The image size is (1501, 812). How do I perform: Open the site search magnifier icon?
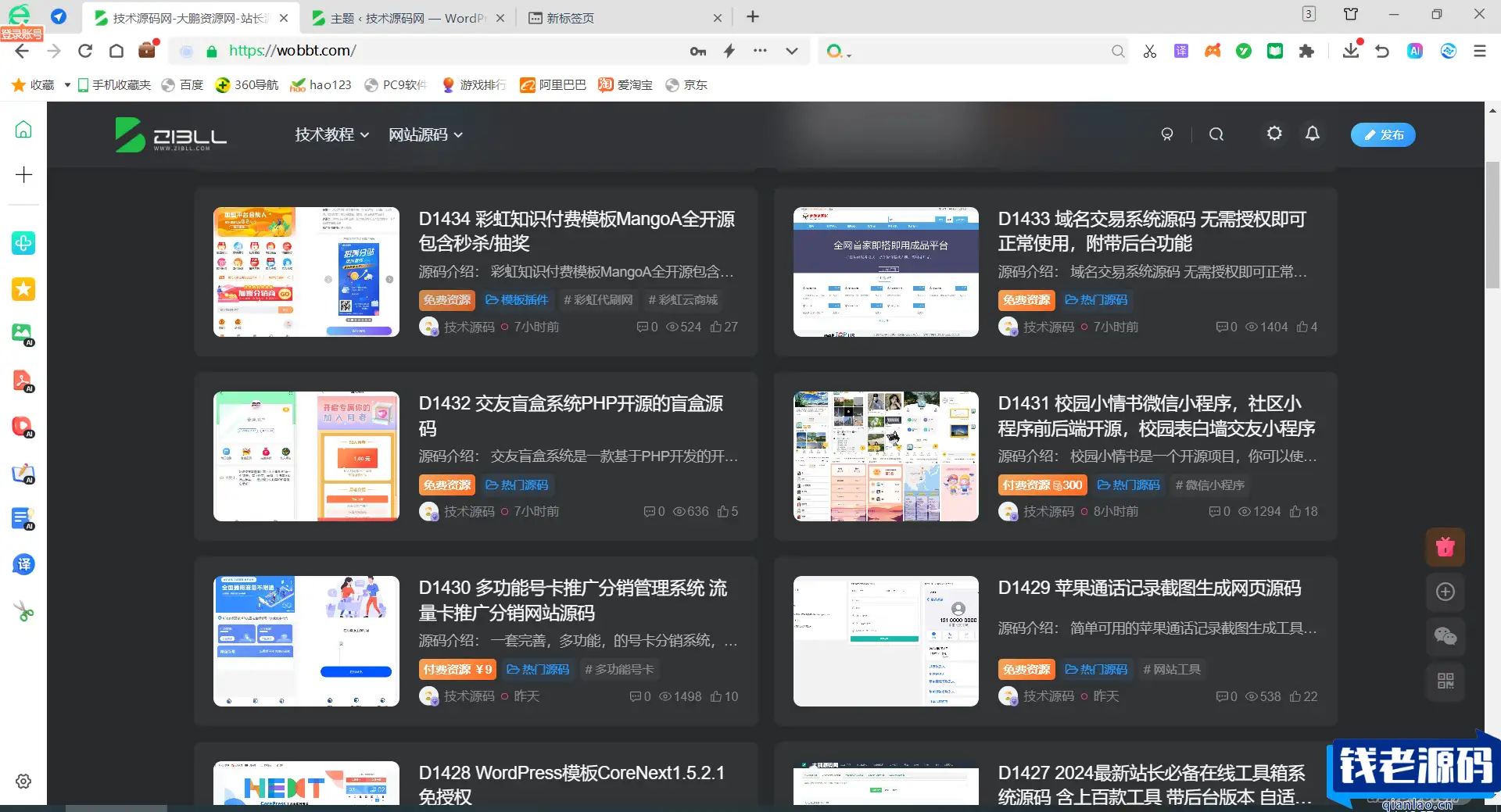(x=1216, y=134)
